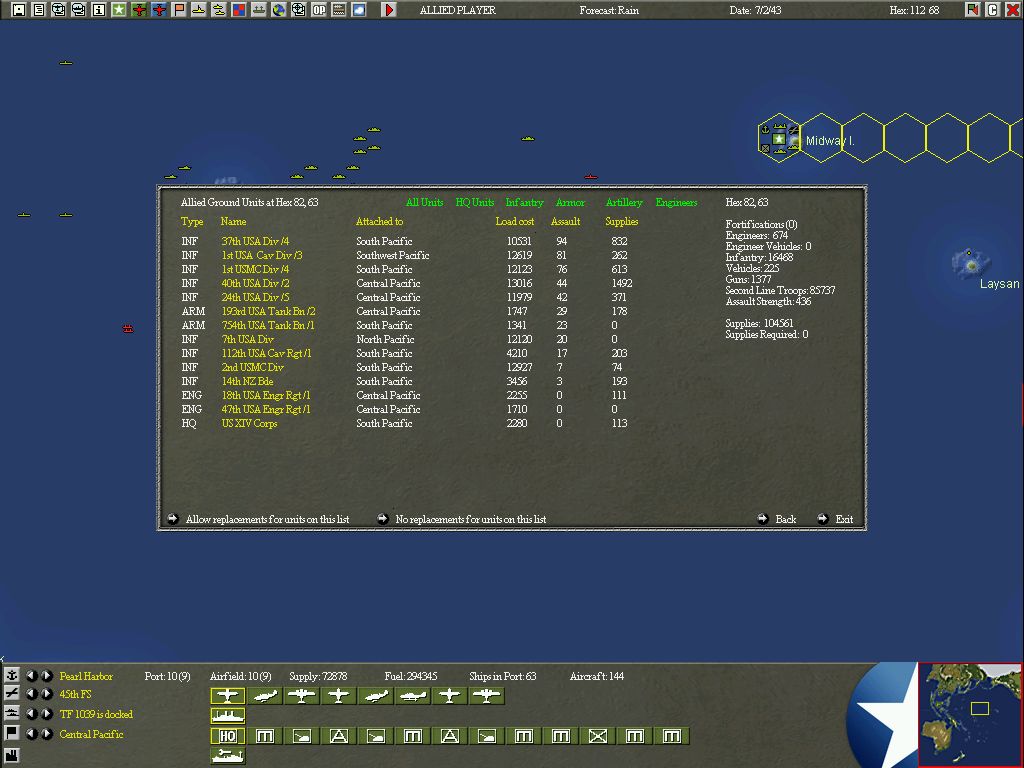Sort by Supplies column header

(x=622, y=221)
